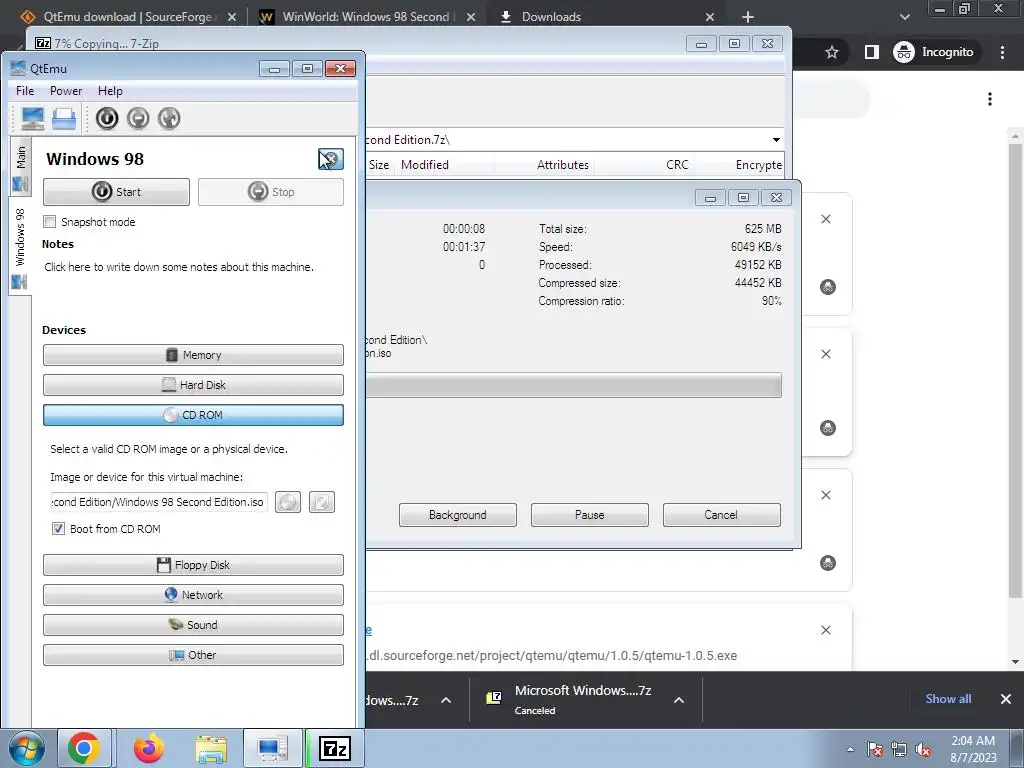Image resolution: width=1024 pixels, height=768 pixels.
Task: Sort 7-Zip list by CRC column
Action: point(677,165)
